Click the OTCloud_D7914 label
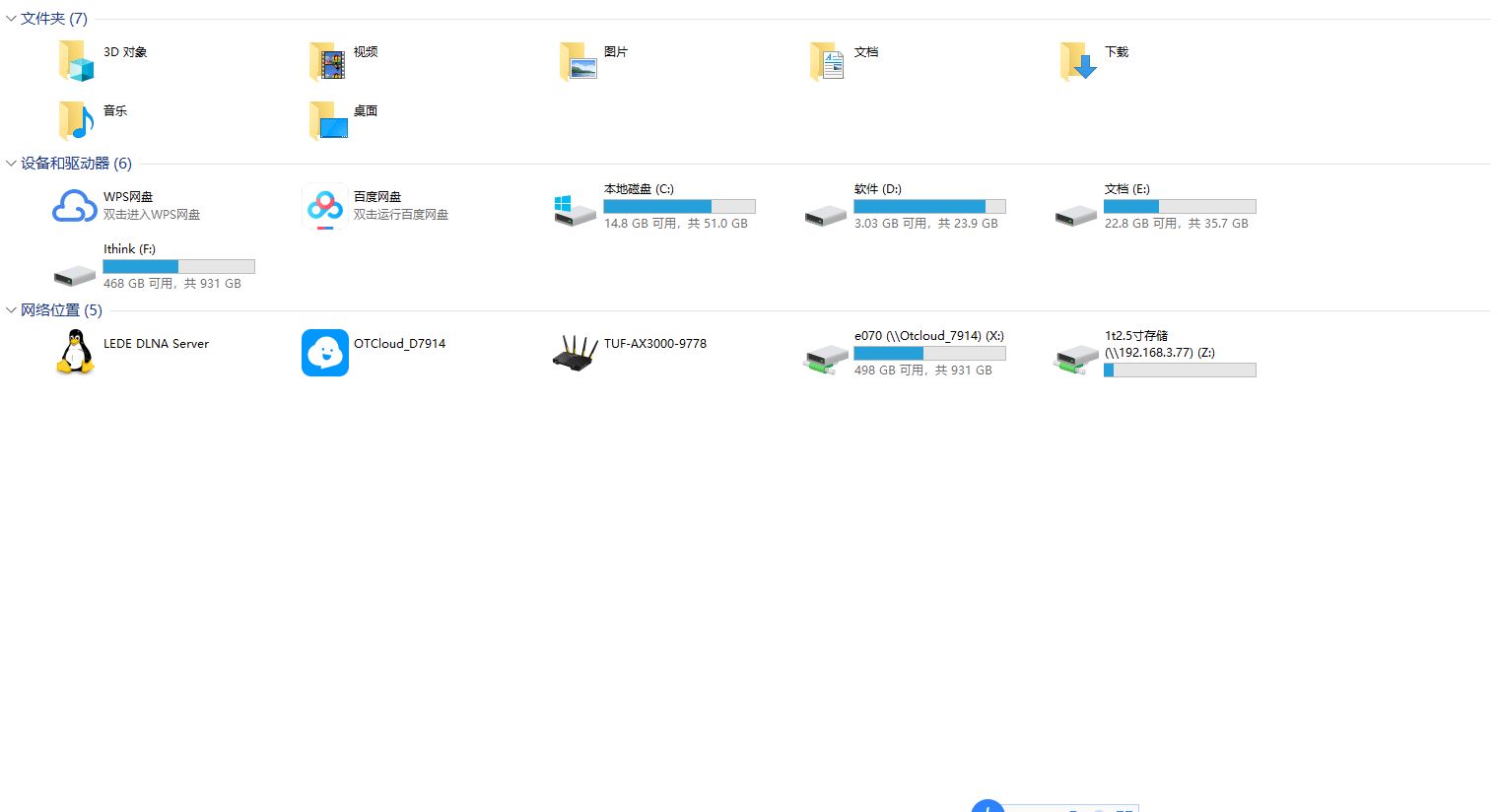 [399, 344]
